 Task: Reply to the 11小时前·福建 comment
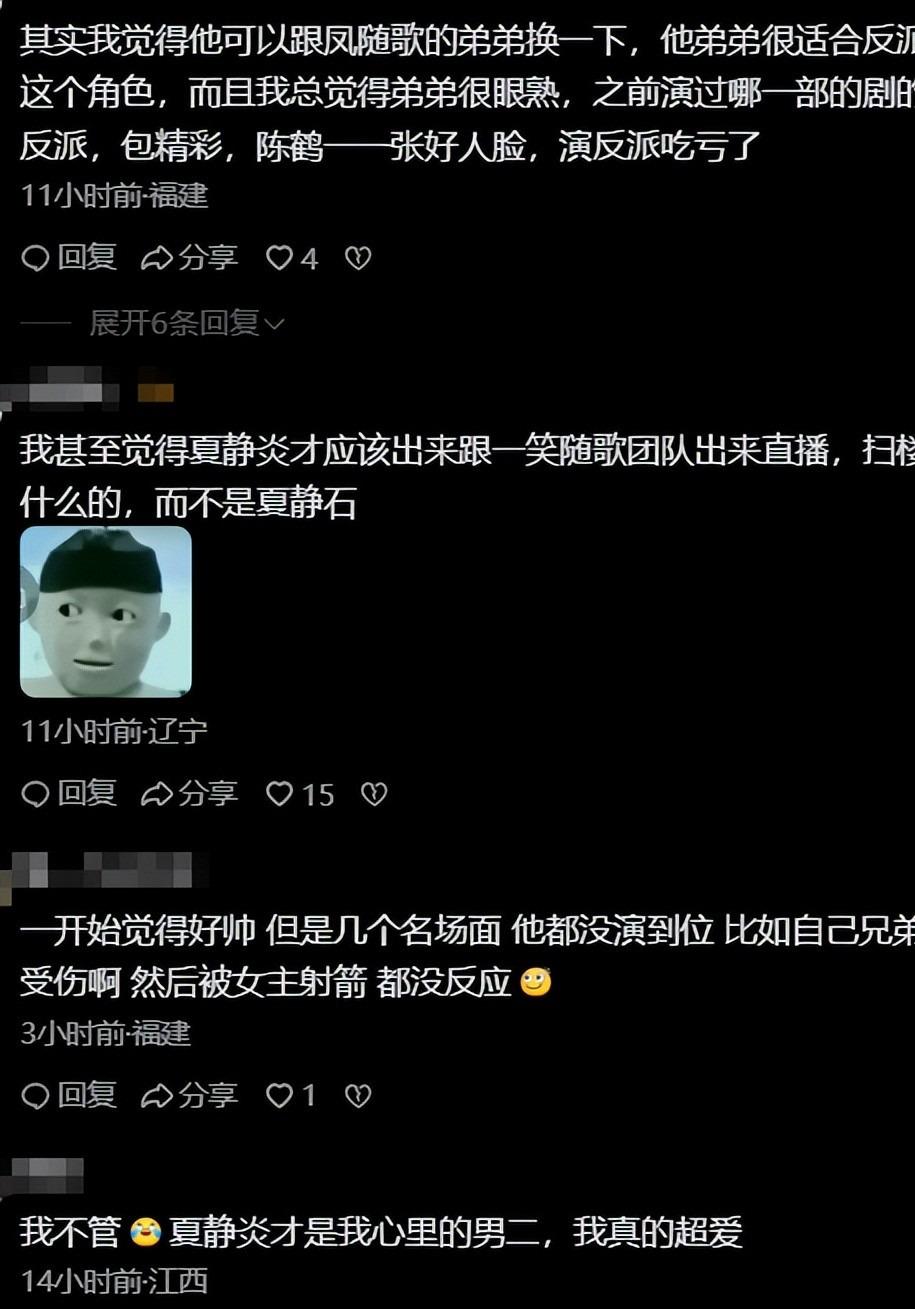click(x=69, y=258)
